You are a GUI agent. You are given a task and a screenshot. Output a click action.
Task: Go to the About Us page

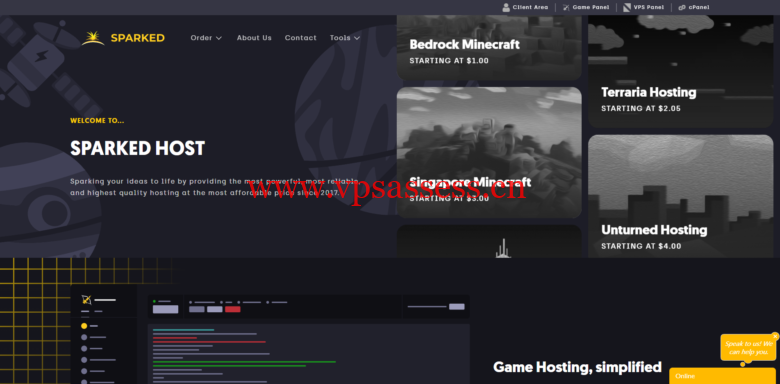point(254,38)
